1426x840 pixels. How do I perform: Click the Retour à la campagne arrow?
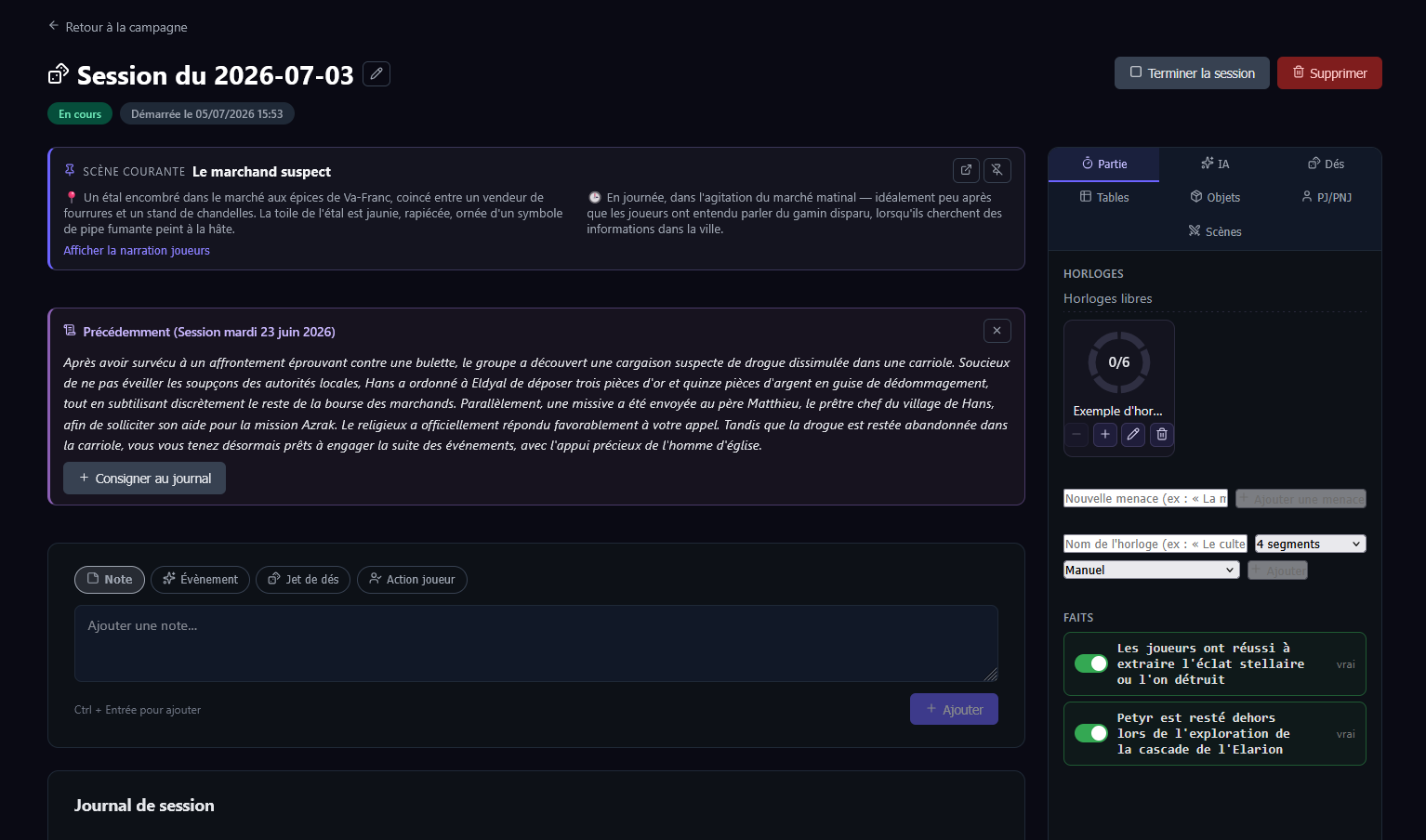pos(54,26)
